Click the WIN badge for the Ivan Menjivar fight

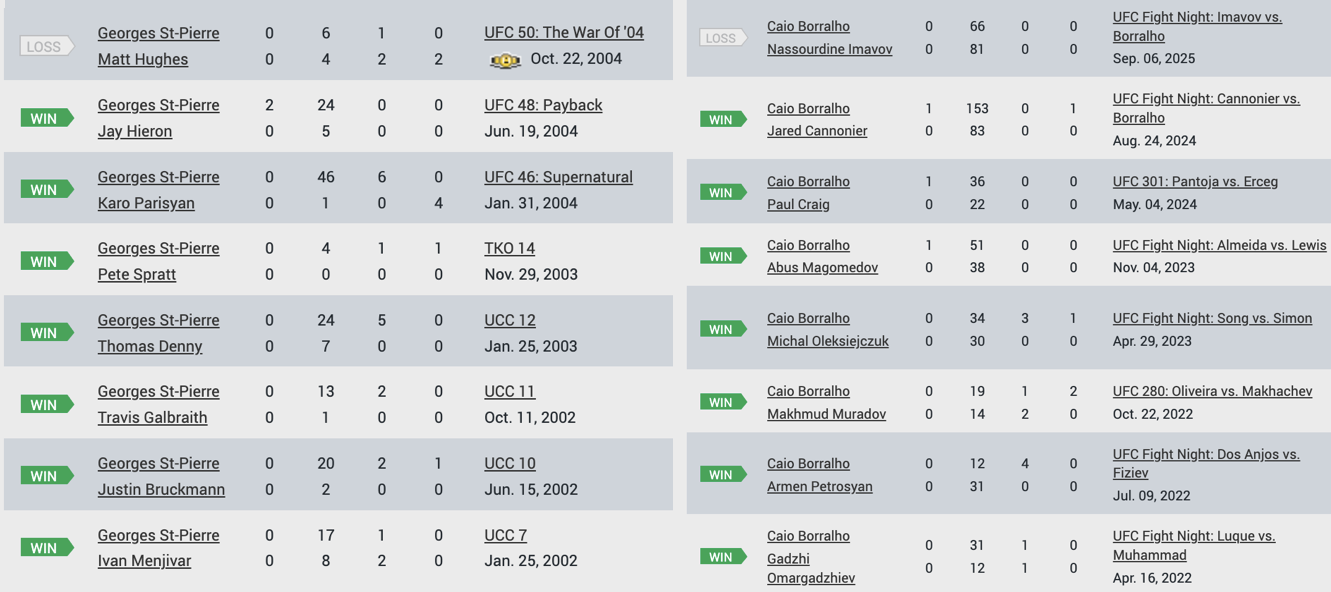[x=47, y=548]
